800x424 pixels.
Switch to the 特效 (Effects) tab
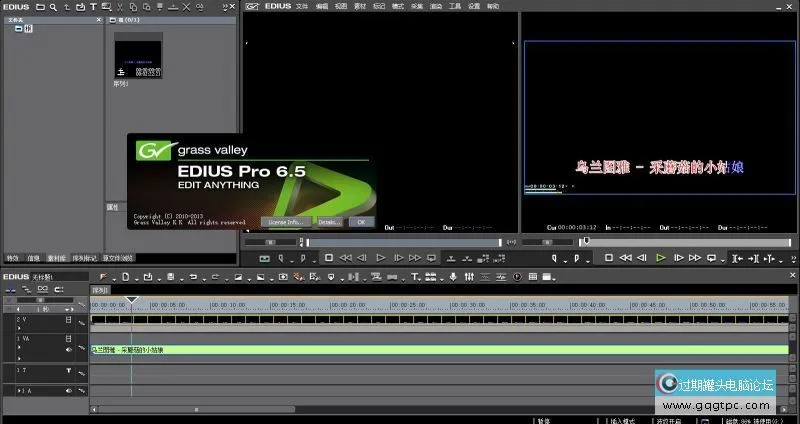[12, 258]
